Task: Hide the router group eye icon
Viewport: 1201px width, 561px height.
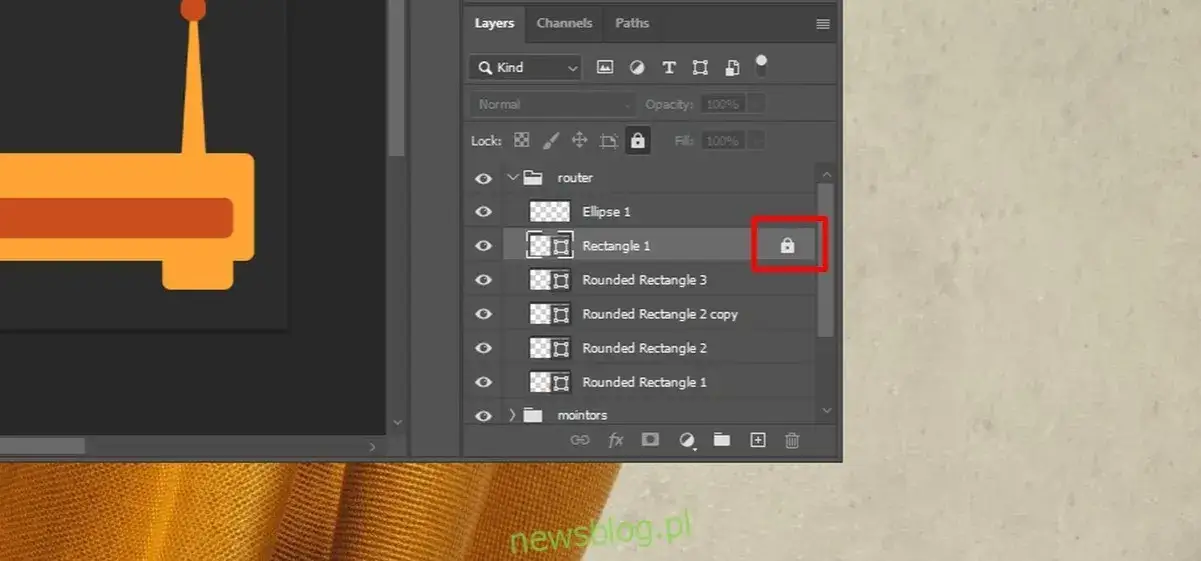Action: (x=484, y=178)
